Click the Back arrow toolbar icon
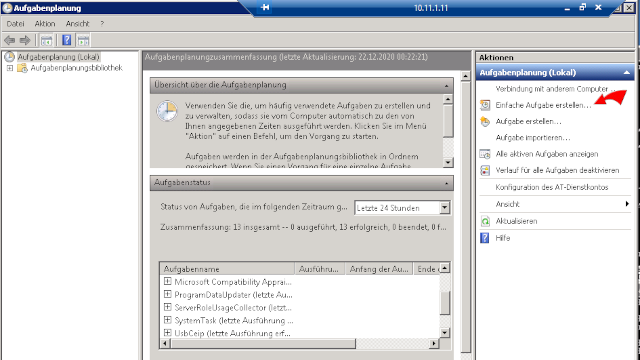Viewport: 640px width, 360px height. coord(9,40)
